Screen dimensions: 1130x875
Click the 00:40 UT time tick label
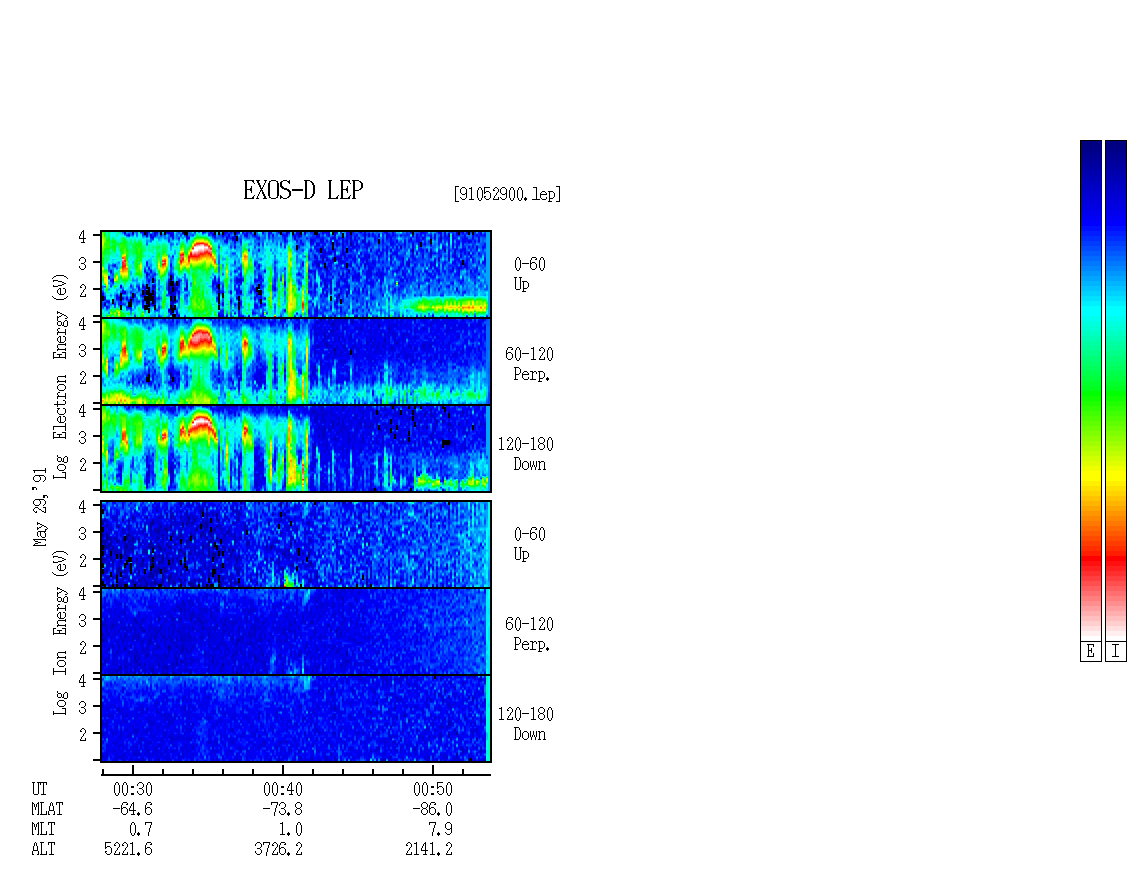(x=282, y=789)
